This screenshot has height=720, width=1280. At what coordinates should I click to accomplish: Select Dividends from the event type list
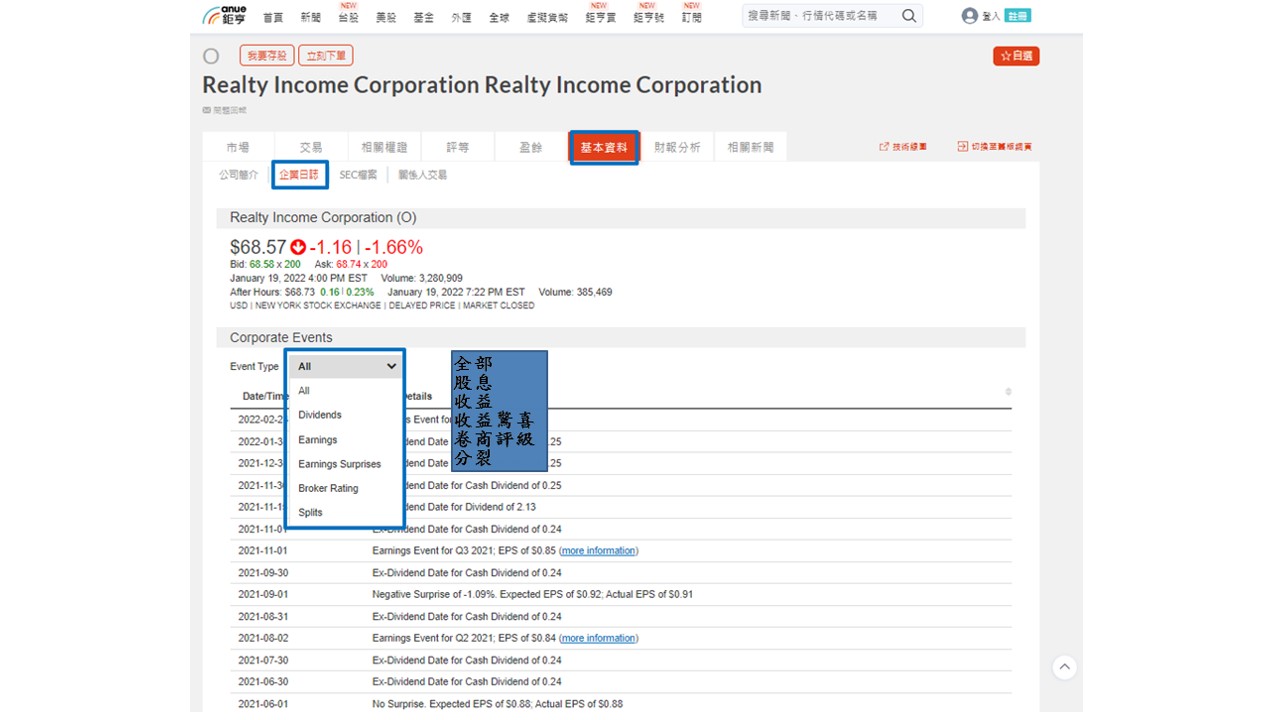tap(320, 415)
